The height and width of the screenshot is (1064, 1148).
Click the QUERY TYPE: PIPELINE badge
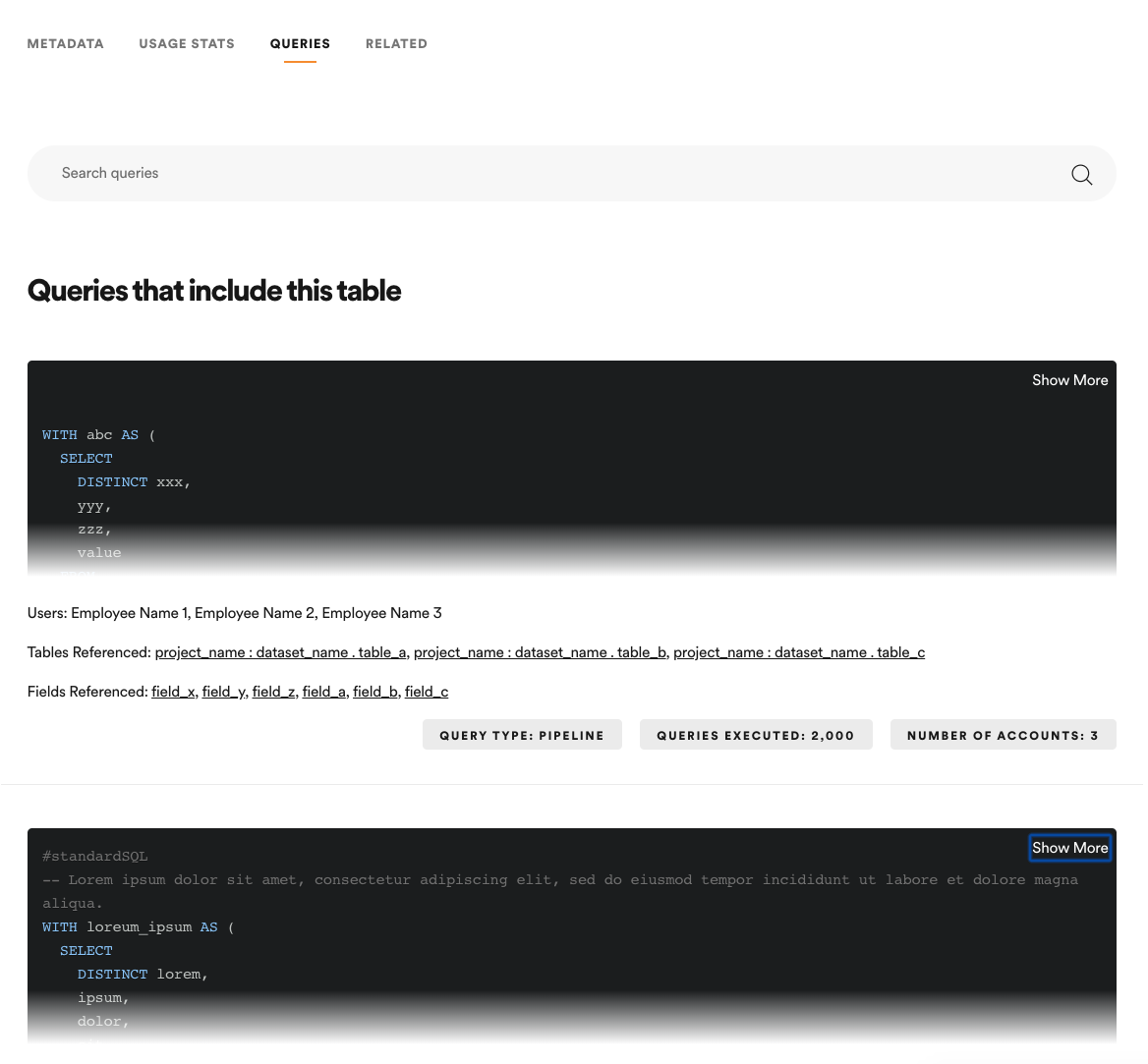coord(522,734)
